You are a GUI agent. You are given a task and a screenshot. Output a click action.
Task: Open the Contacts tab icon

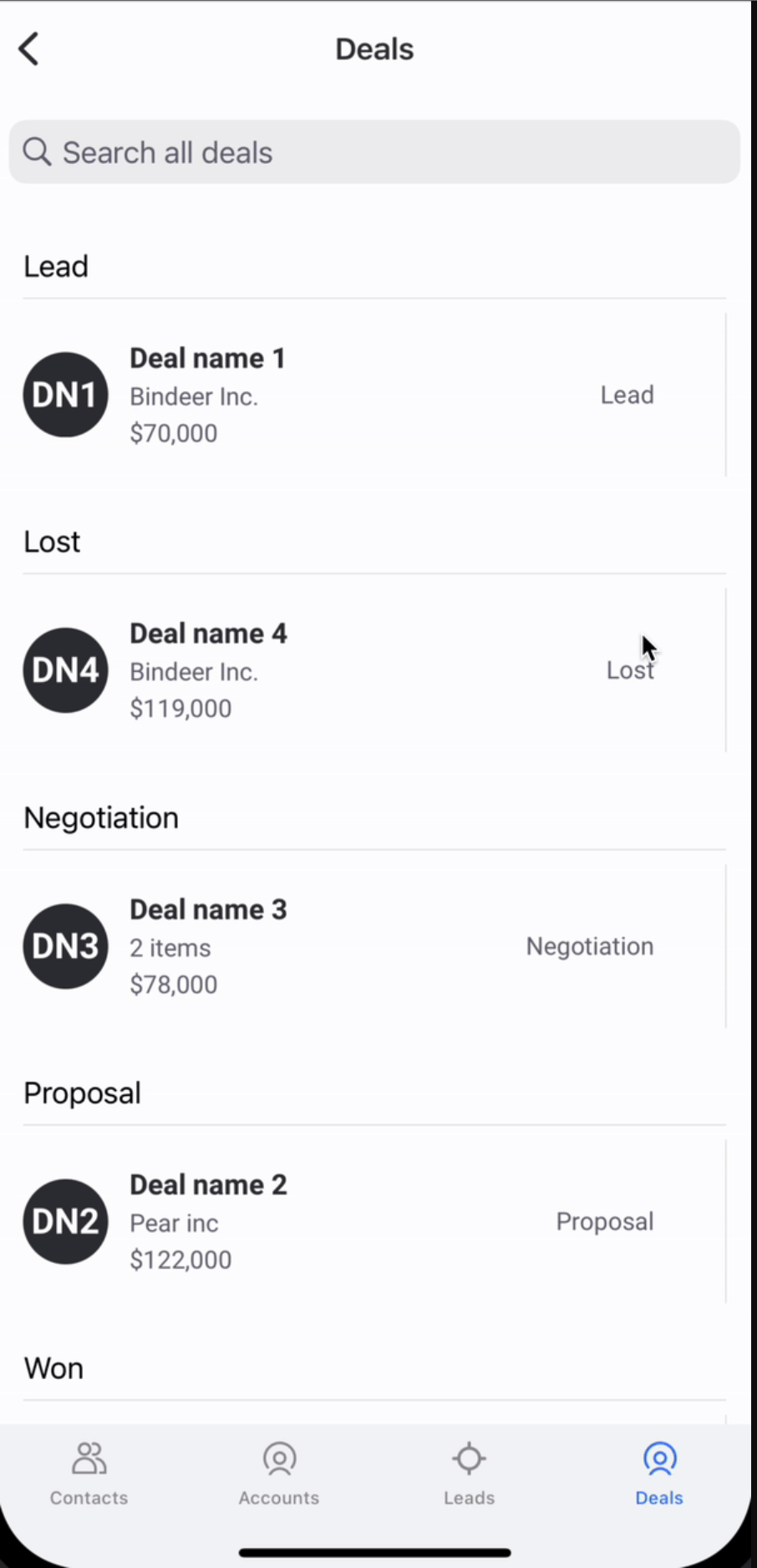[x=89, y=1459]
